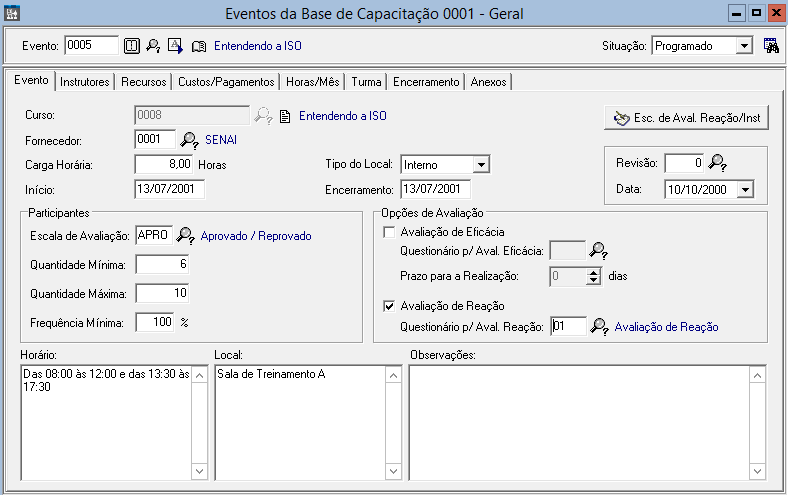Click the magnifier lookup next to Evento code
The height and width of the screenshot is (495, 788).
coord(154,45)
